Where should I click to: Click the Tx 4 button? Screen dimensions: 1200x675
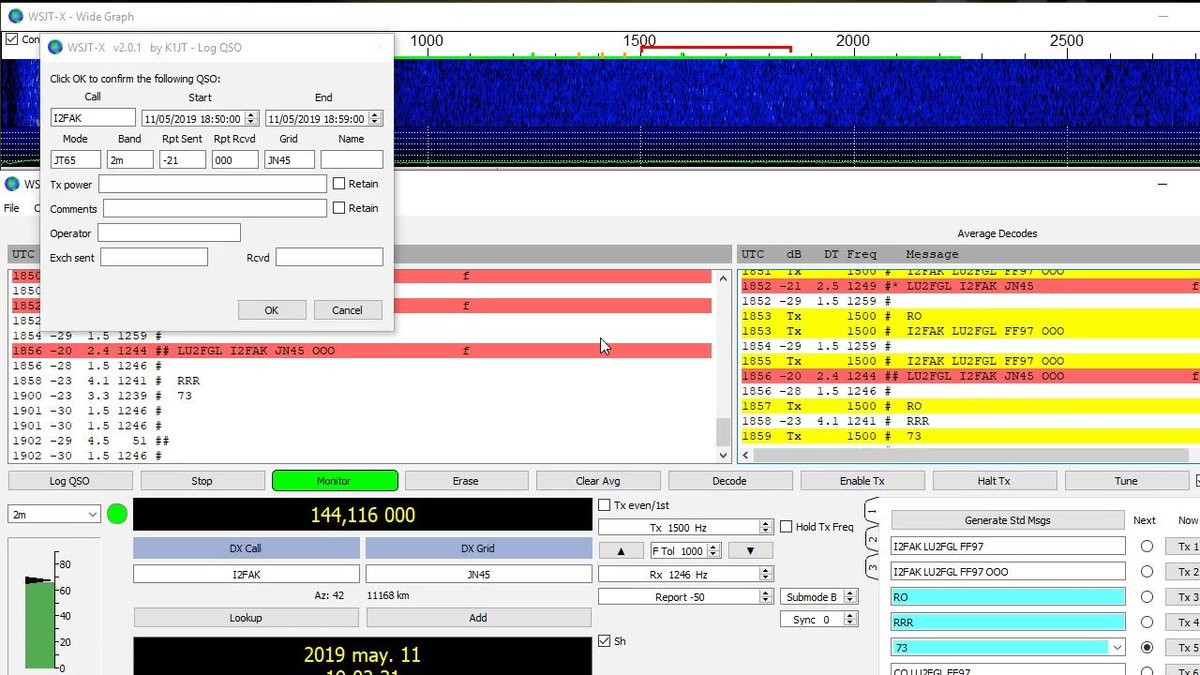(x=1186, y=622)
